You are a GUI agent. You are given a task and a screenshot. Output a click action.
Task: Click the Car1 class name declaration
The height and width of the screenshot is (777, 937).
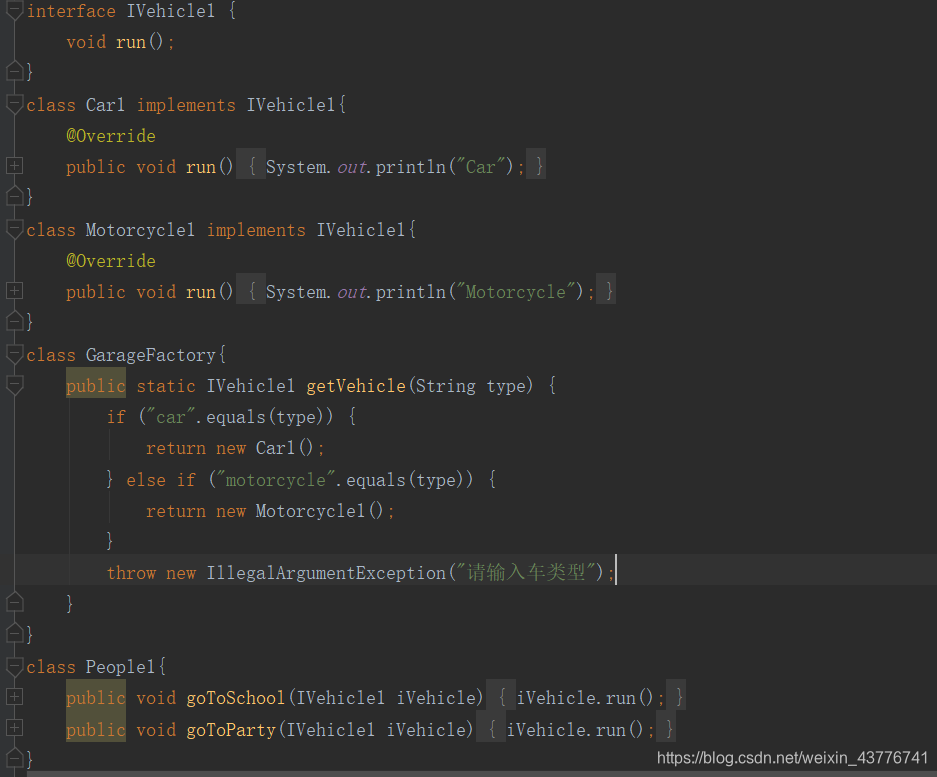pos(105,105)
